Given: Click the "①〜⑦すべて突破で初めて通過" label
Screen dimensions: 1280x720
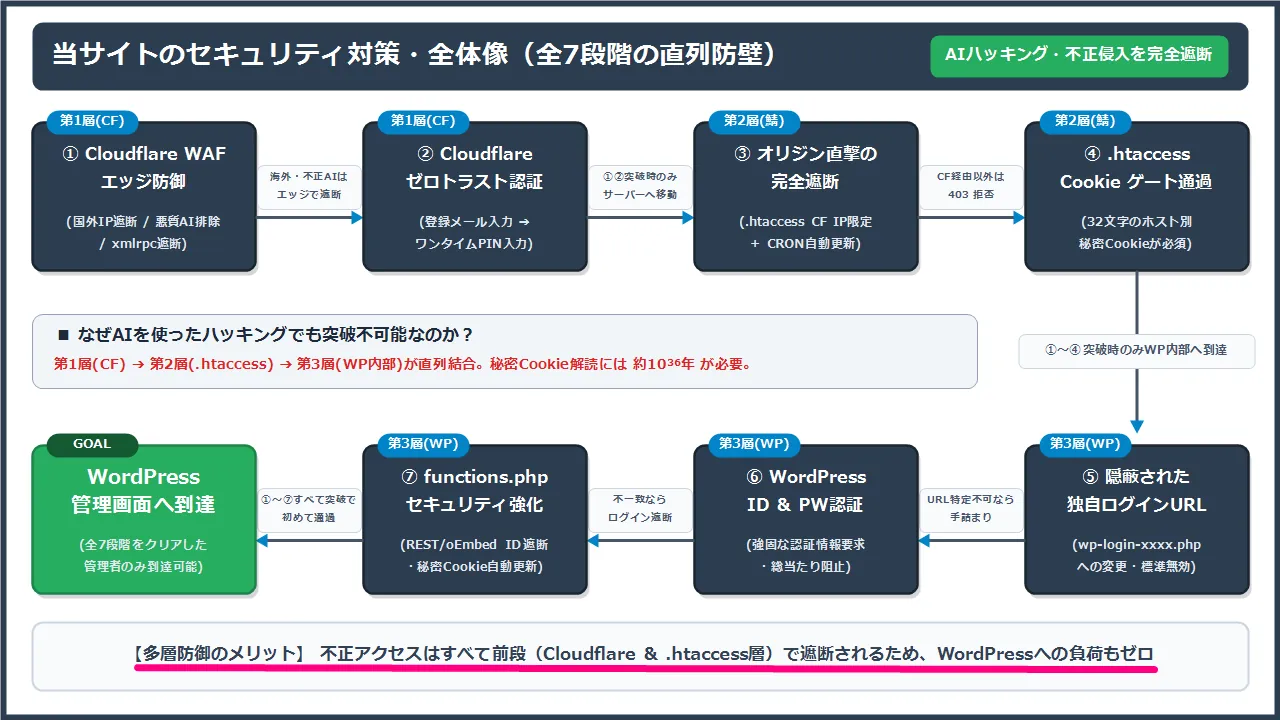Looking at the screenshot, I should pos(309,509).
